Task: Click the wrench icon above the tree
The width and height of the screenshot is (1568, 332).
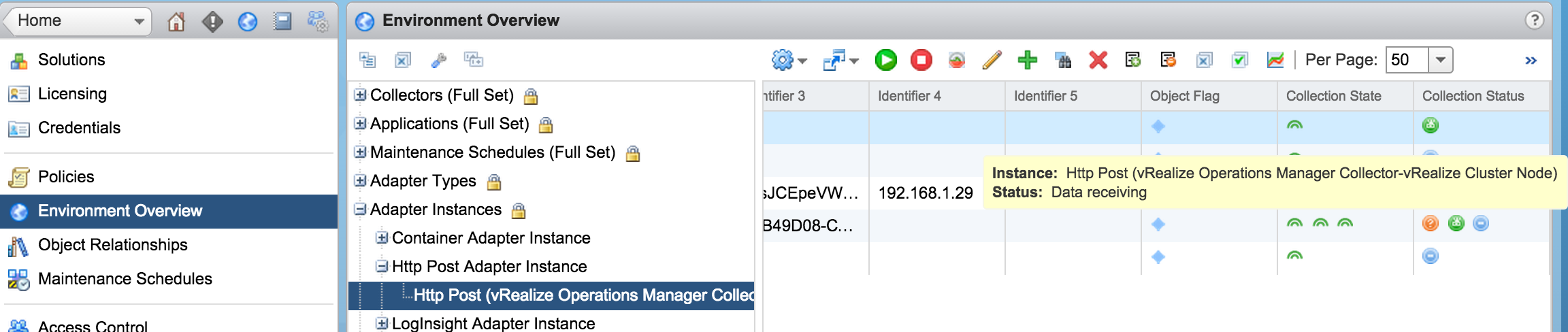Action: [438, 60]
